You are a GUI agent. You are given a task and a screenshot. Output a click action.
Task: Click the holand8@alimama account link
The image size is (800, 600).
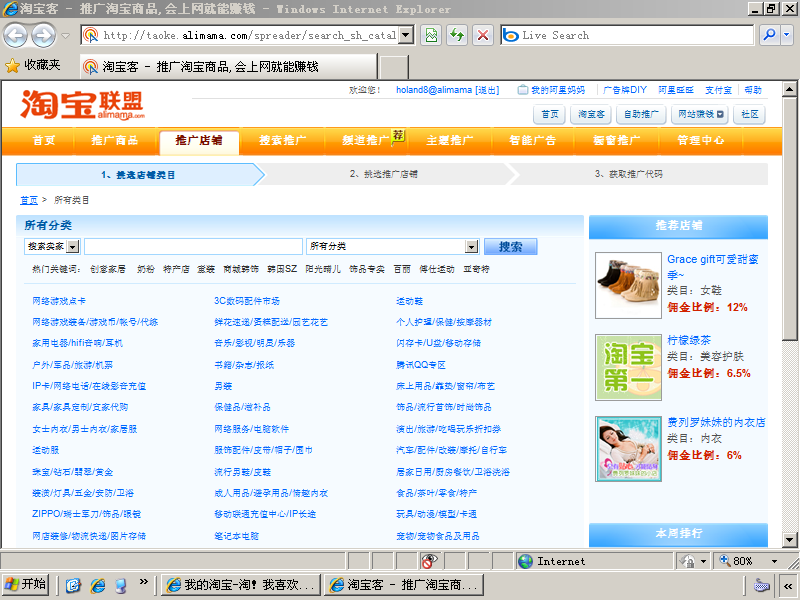(434, 90)
